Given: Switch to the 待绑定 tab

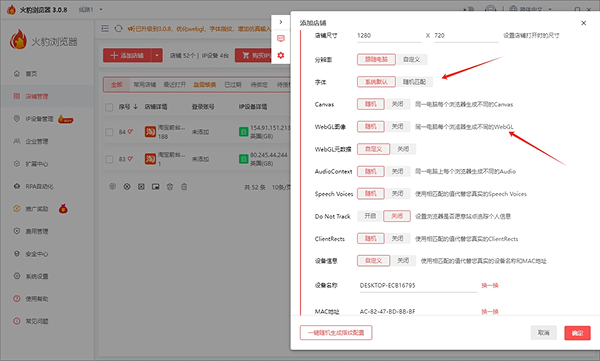Looking at the screenshot, I should point(259,85).
